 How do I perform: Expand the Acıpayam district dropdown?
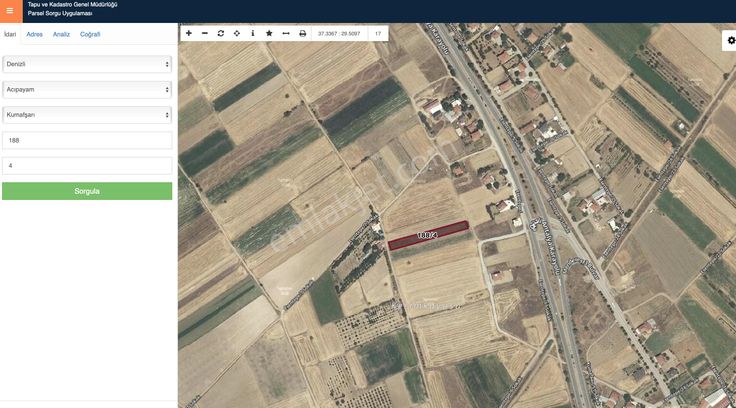(x=87, y=89)
